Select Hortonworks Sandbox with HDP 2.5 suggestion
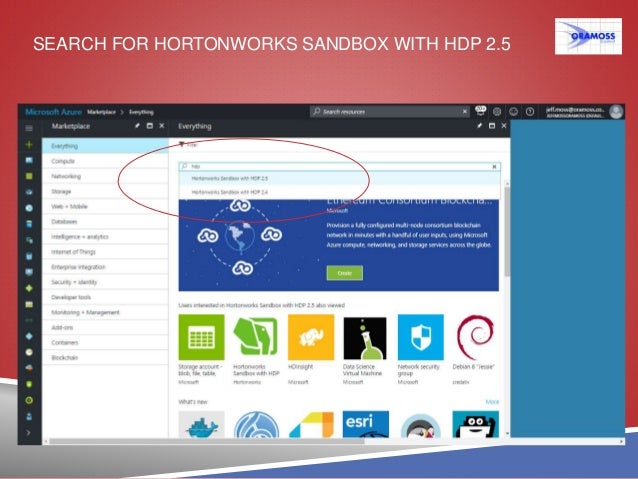638x479 pixels. tap(339, 178)
